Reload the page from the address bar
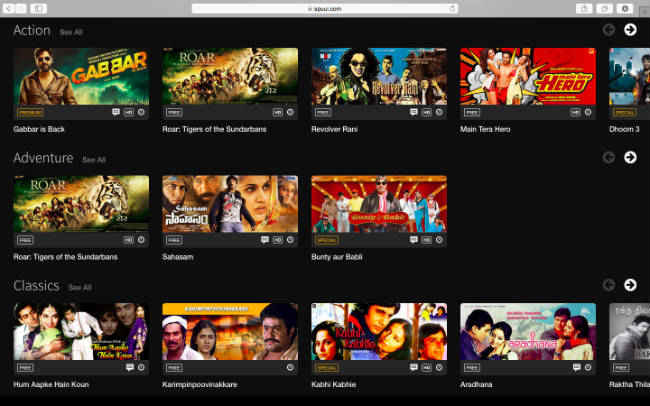The width and height of the screenshot is (650, 406). 452,8
